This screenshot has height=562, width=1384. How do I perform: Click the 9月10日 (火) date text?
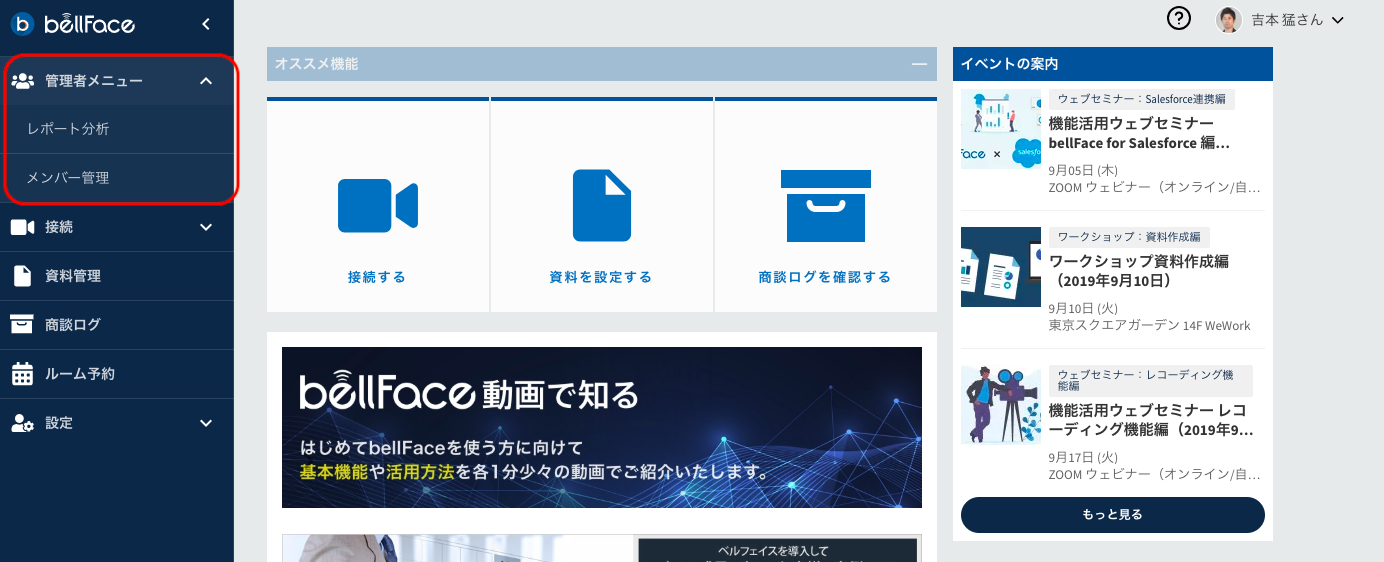(1083, 308)
